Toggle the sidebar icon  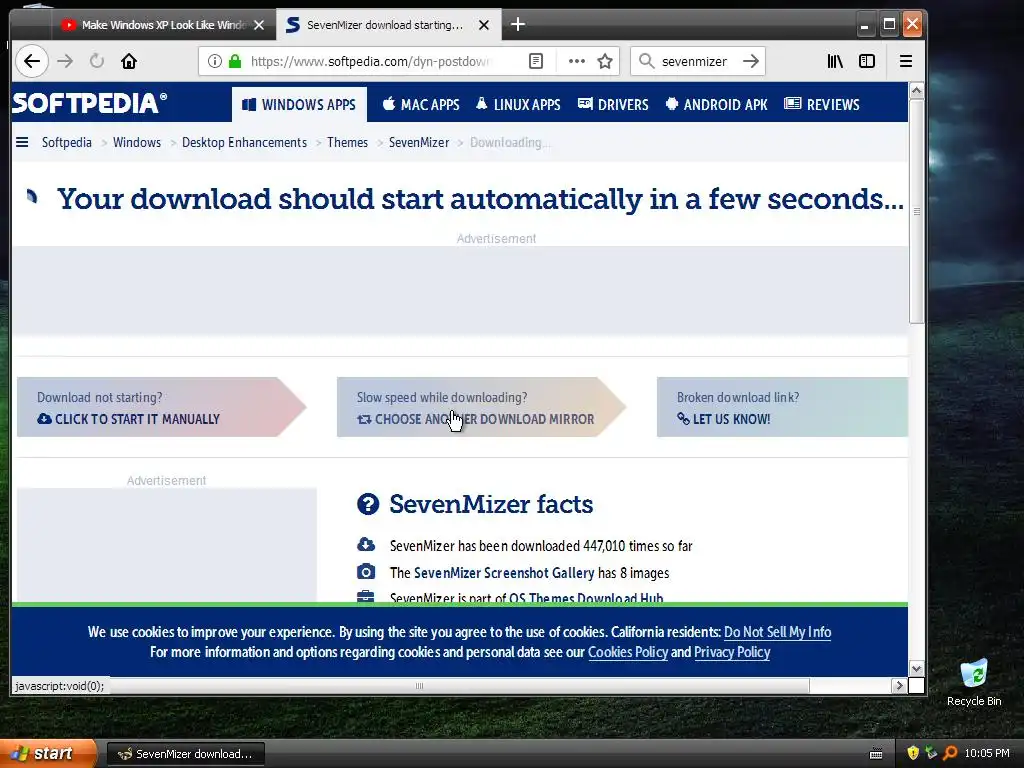tap(867, 61)
